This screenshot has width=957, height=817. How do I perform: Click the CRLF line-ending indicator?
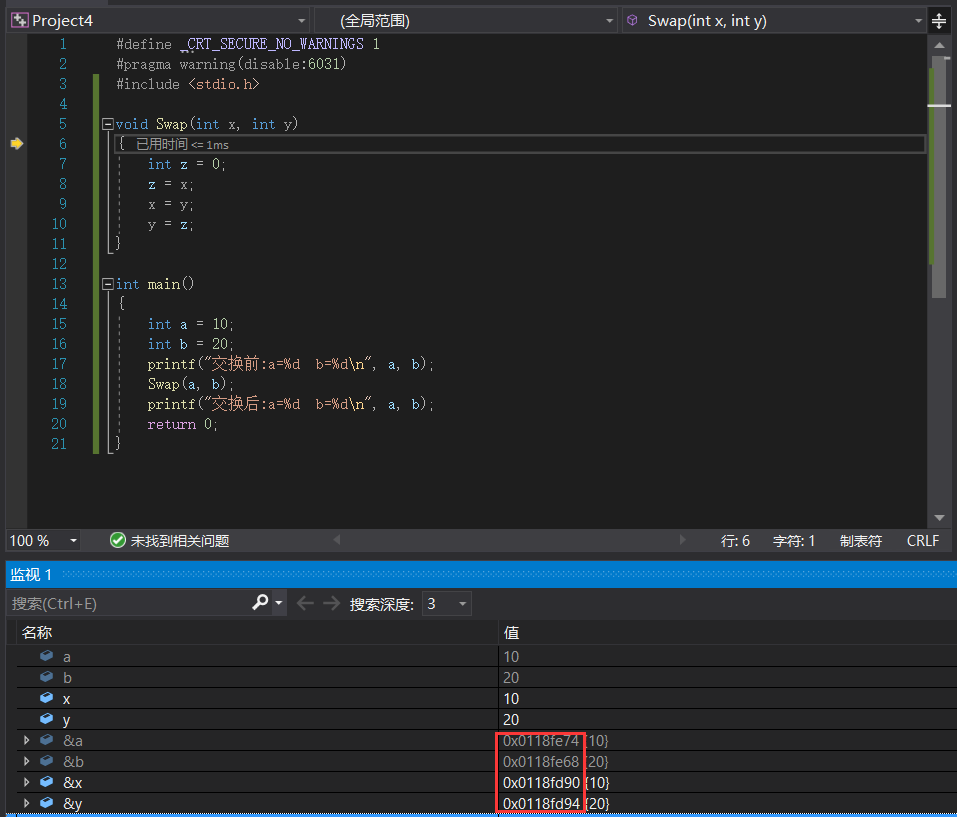click(x=922, y=541)
